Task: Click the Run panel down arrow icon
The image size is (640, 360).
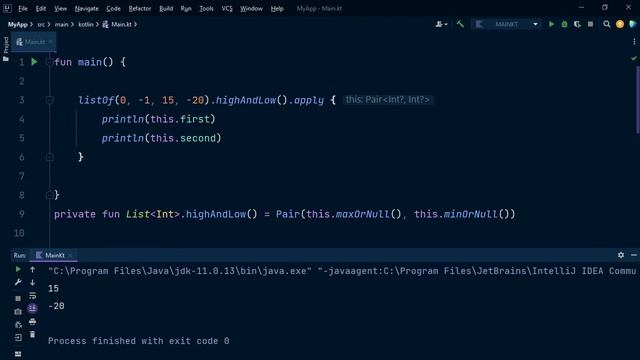Action: click(32, 282)
